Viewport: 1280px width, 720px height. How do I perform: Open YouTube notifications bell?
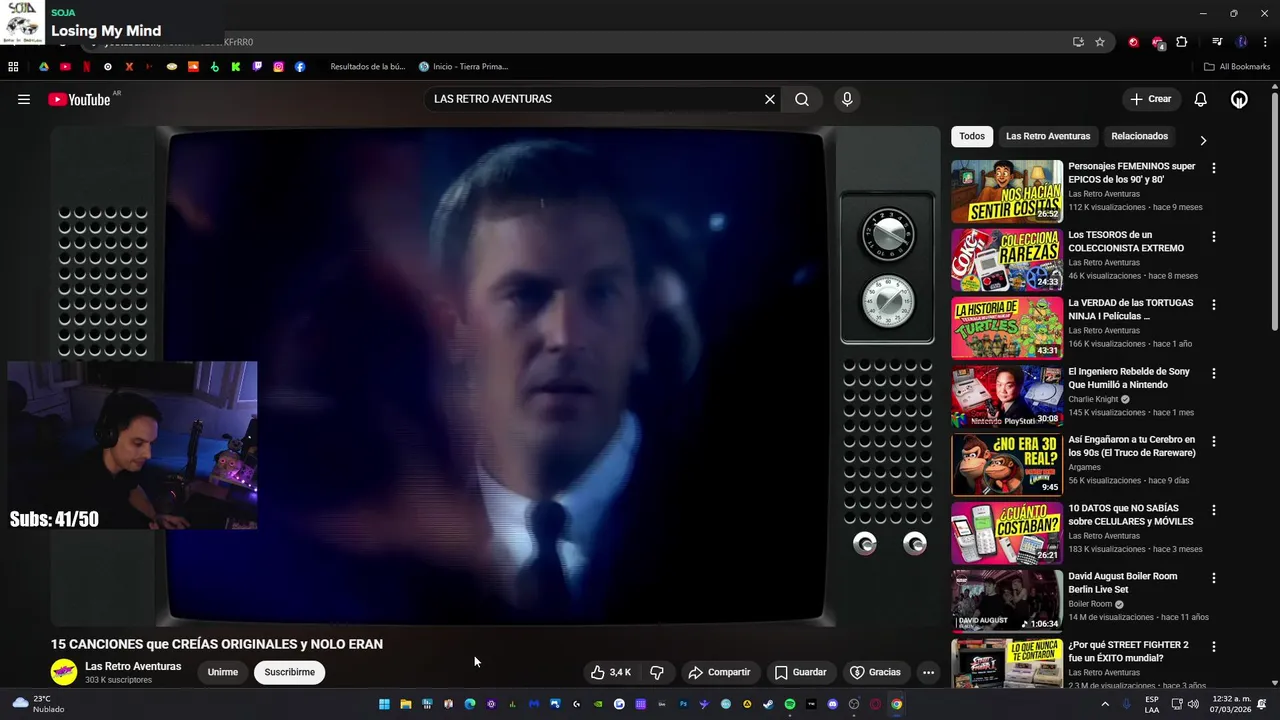pos(1201,99)
